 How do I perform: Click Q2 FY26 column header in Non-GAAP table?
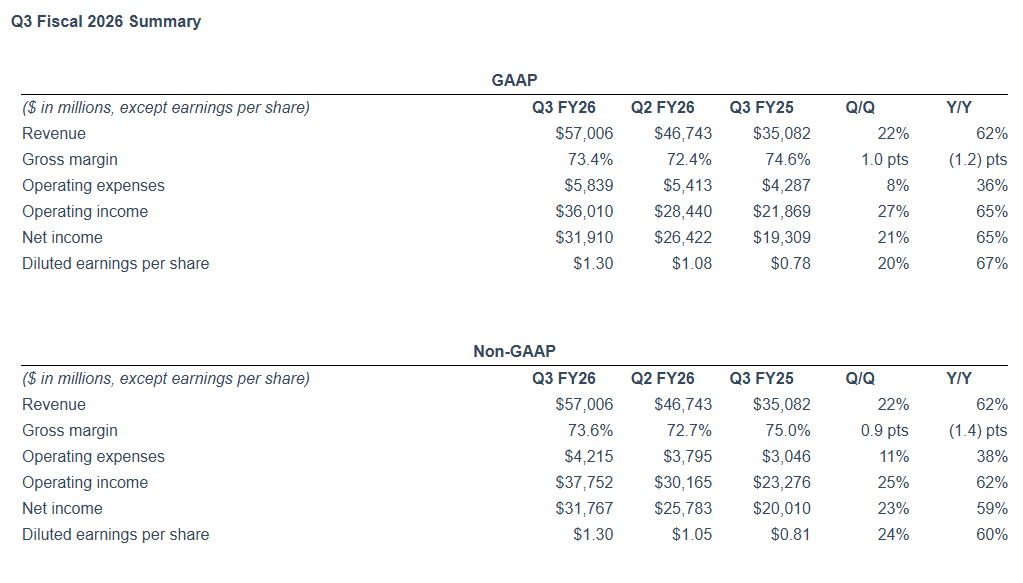click(662, 378)
